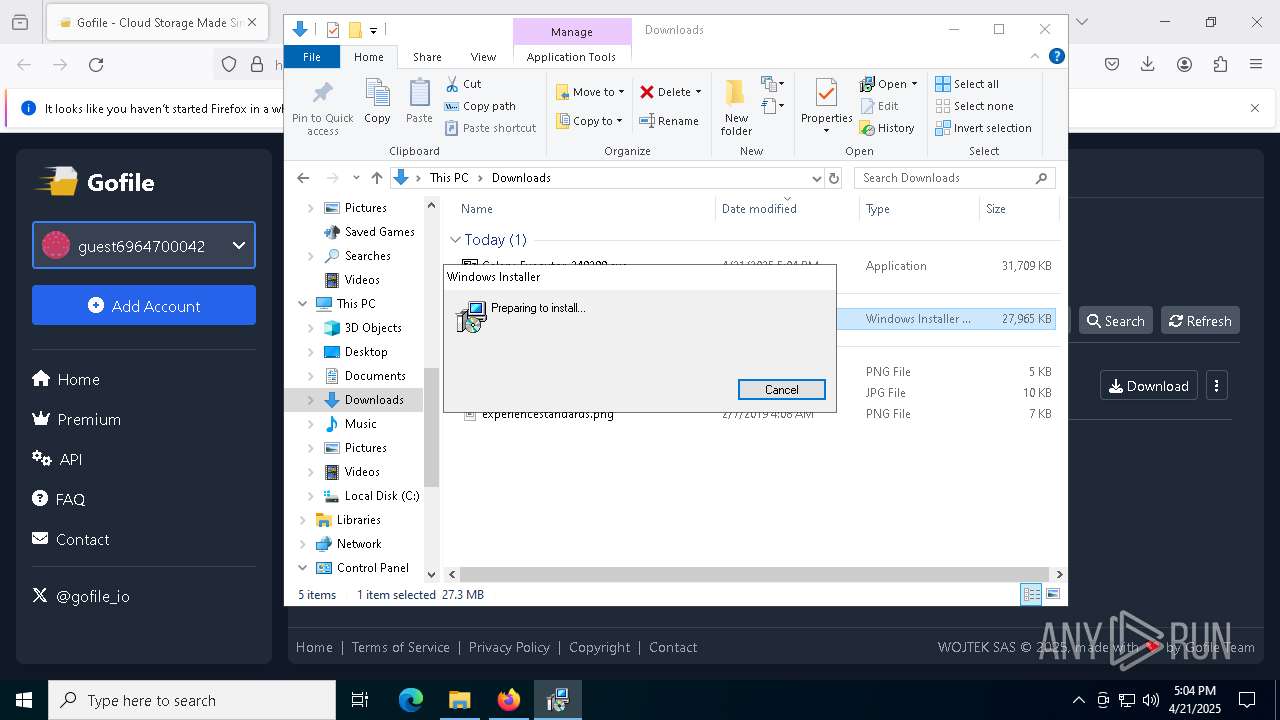Select Documents in navigation tree
This screenshot has height=720, width=1280.
[x=375, y=376]
